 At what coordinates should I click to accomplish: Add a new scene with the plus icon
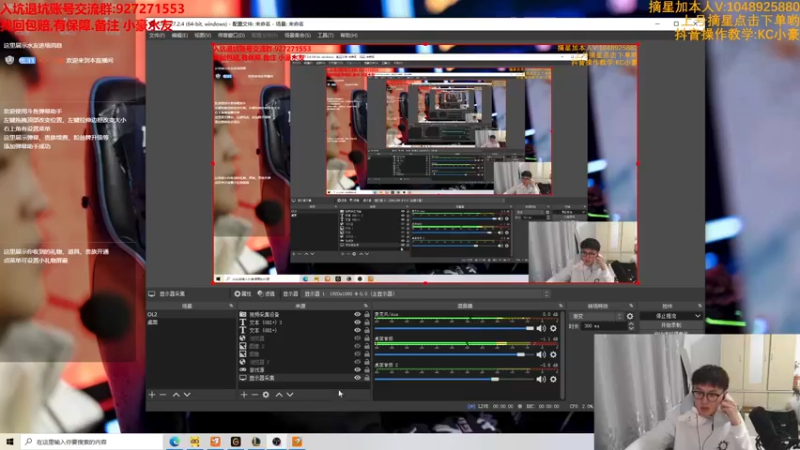point(152,394)
